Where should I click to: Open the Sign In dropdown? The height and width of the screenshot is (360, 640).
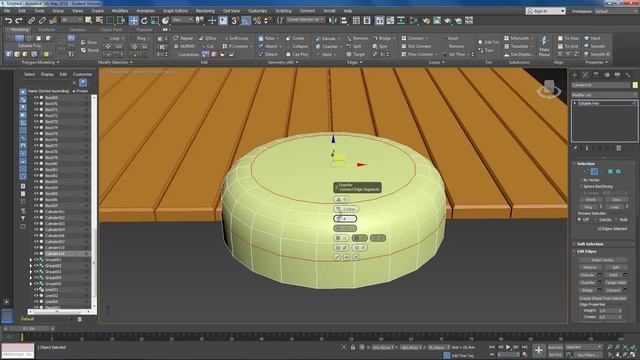[x=546, y=11]
